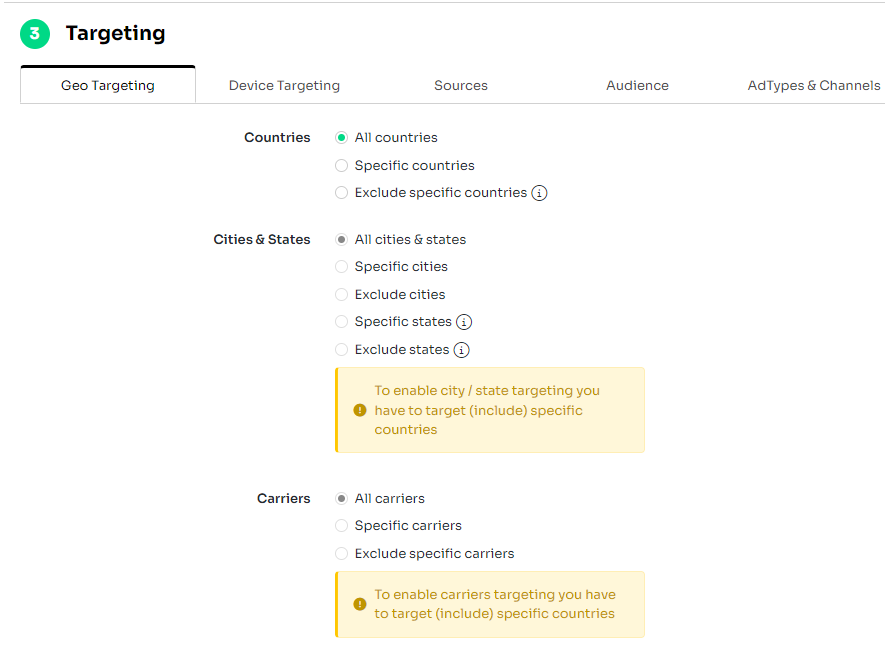Screen dimensions: 885x662
Task: Choose the Specific states radio option
Action: (x=341, y=322)
